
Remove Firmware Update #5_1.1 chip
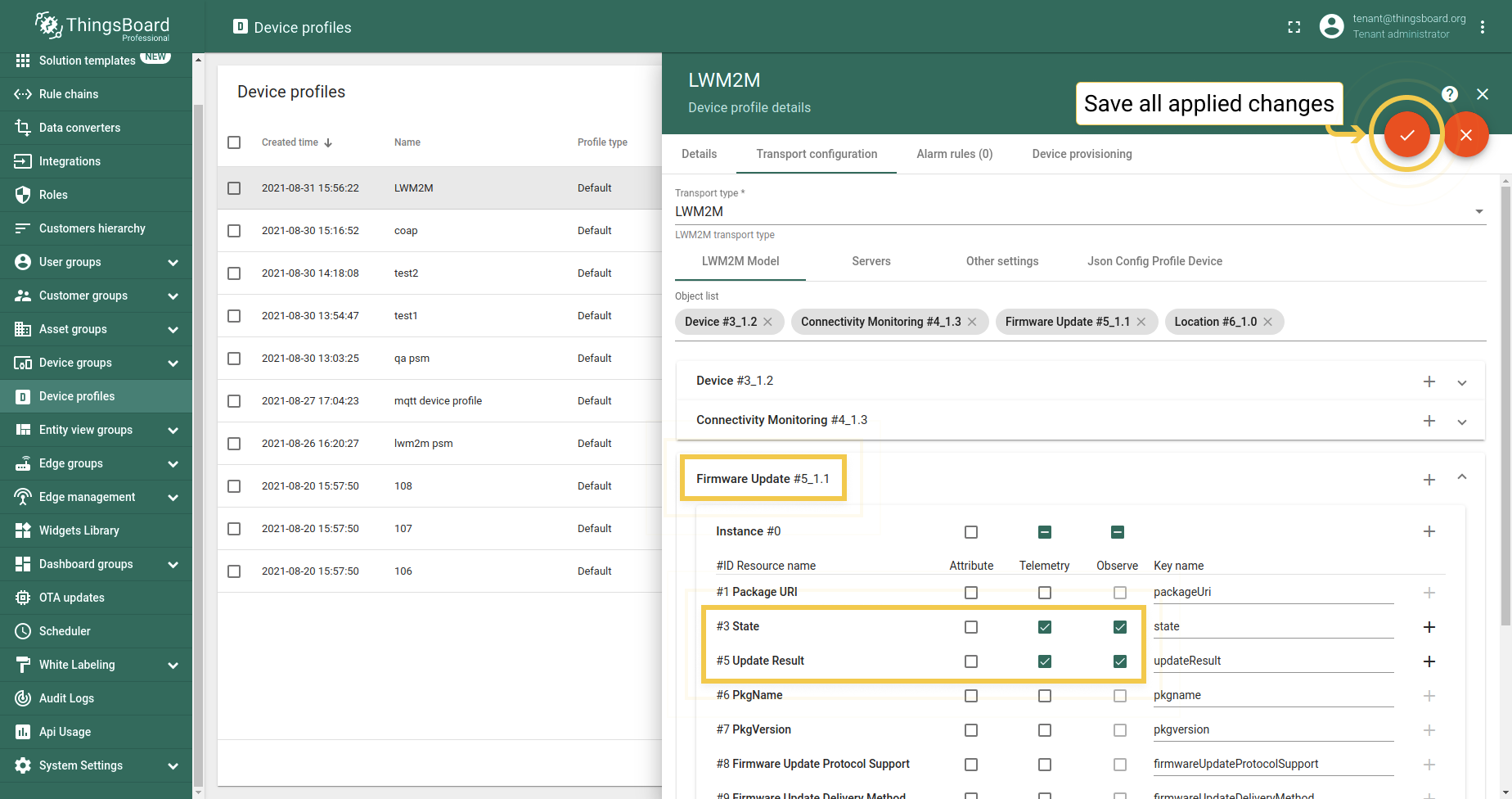pos(1141,322)
